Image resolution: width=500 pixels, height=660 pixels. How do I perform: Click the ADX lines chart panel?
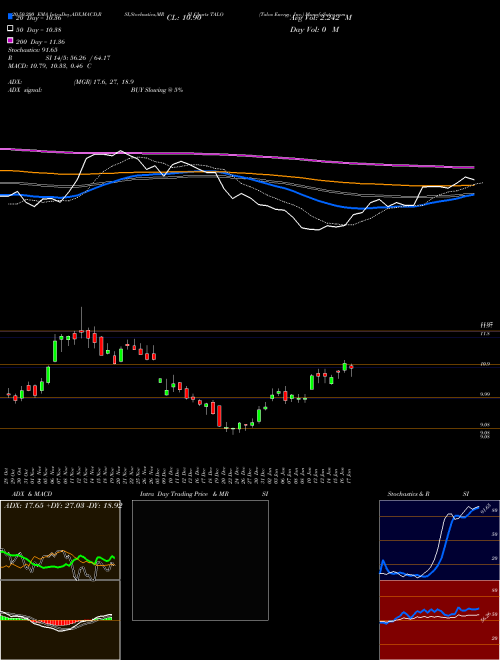pyautogui.click(x=60, y=540)
